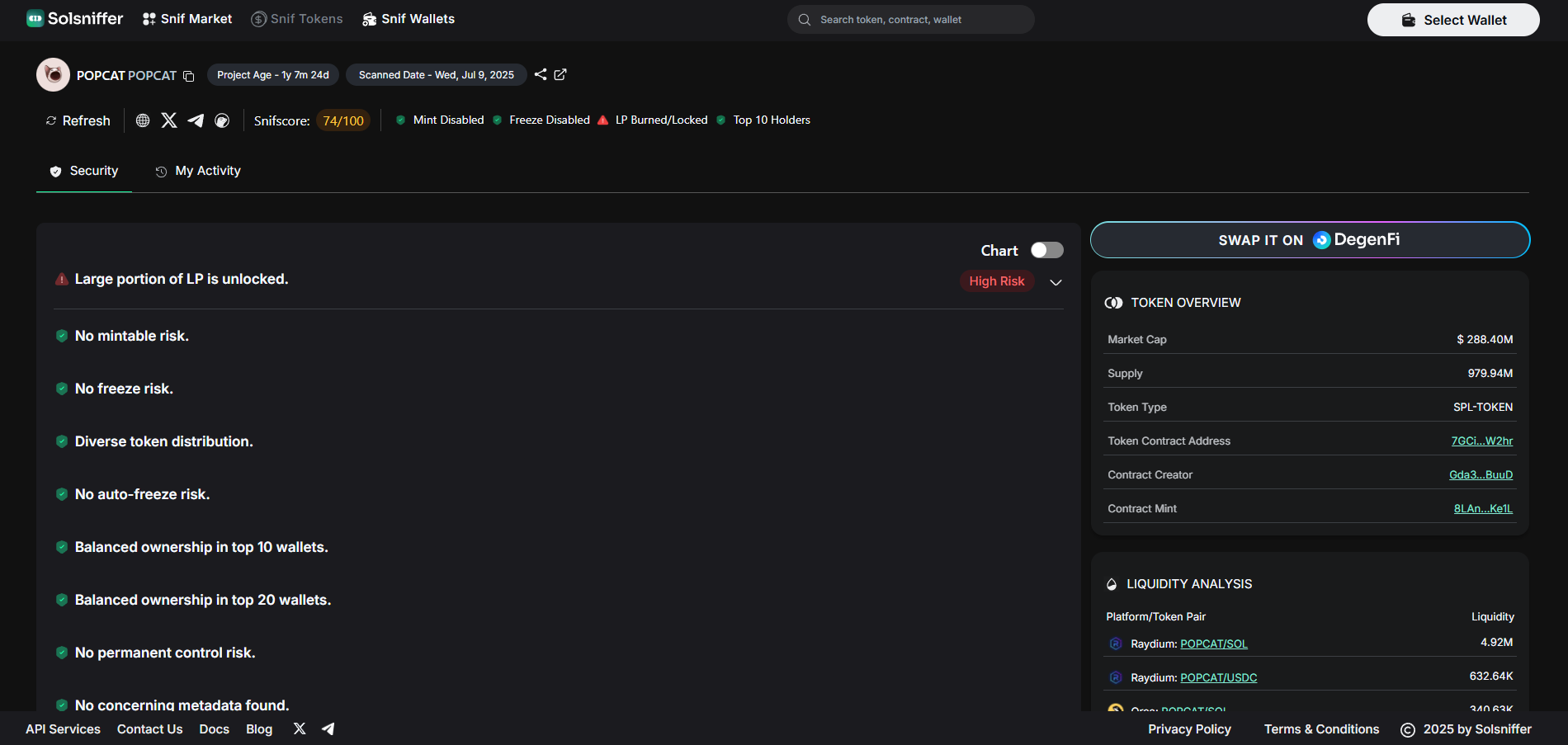Open the token website globe icon
The image size is (1568, 745).
[x=143, y=120]
